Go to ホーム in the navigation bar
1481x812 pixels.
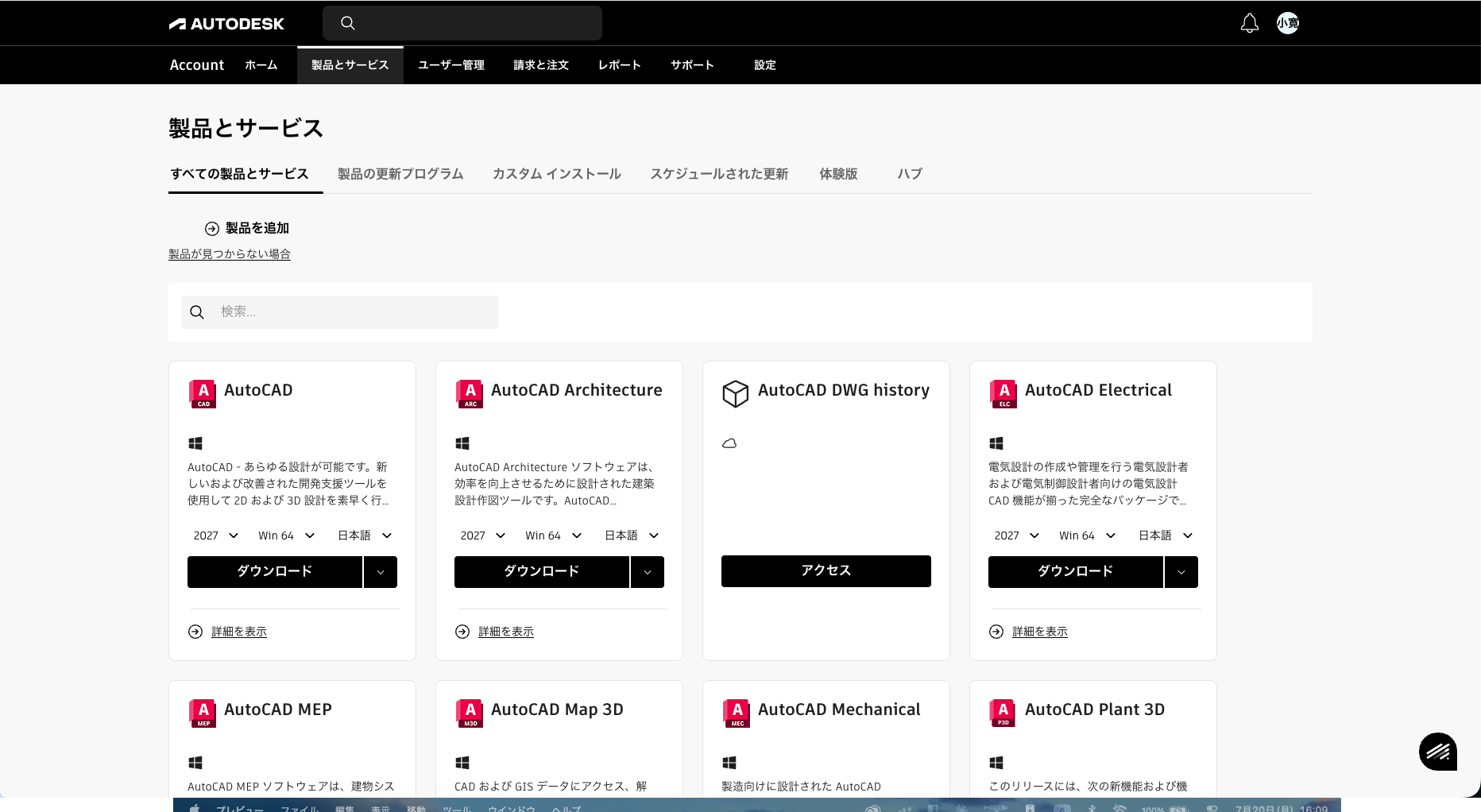(261, 65)
